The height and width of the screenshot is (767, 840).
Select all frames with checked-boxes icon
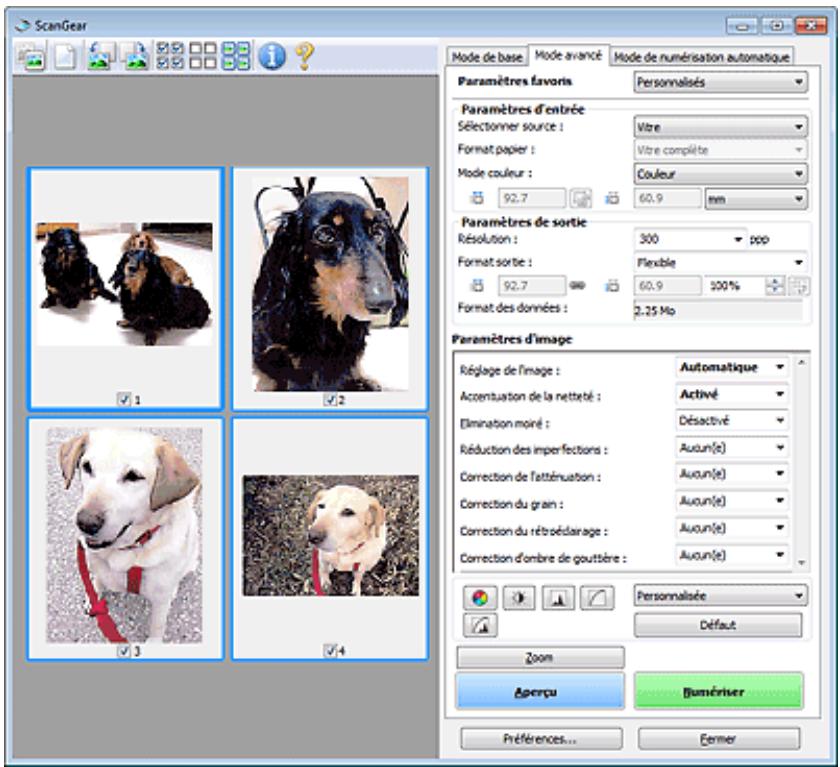(x=169, y=56)
